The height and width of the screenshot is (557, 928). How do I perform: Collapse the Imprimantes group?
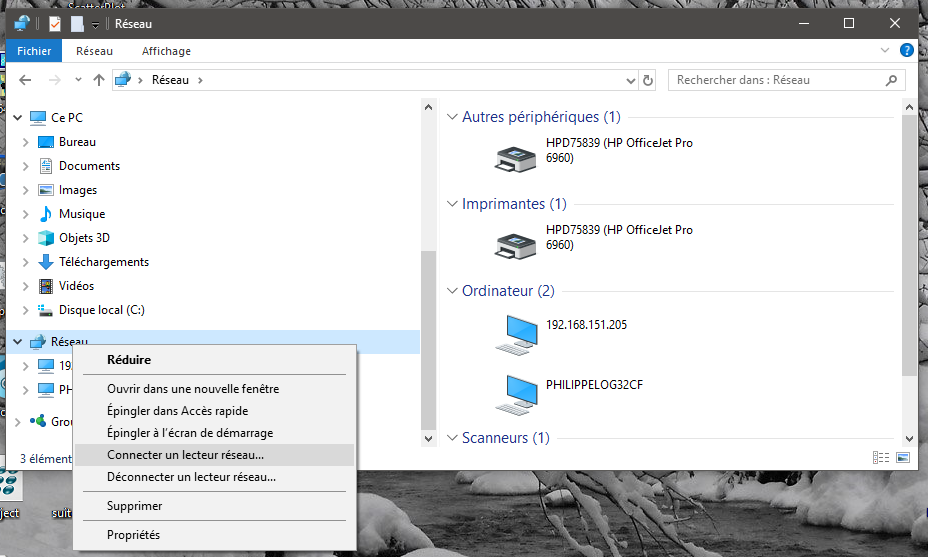click(x=452, y=204)
